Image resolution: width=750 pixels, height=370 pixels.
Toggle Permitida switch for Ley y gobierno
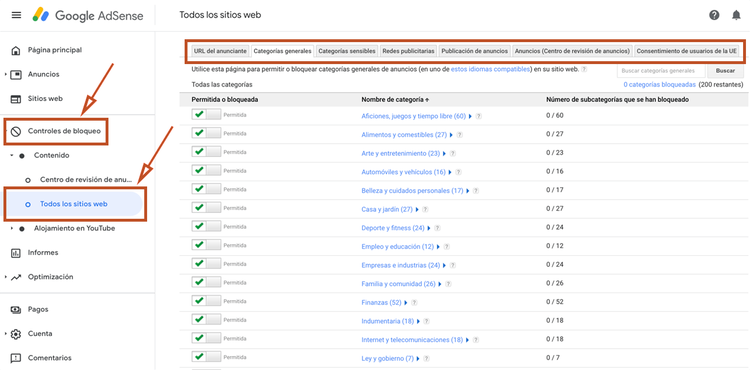coord(206,357)
